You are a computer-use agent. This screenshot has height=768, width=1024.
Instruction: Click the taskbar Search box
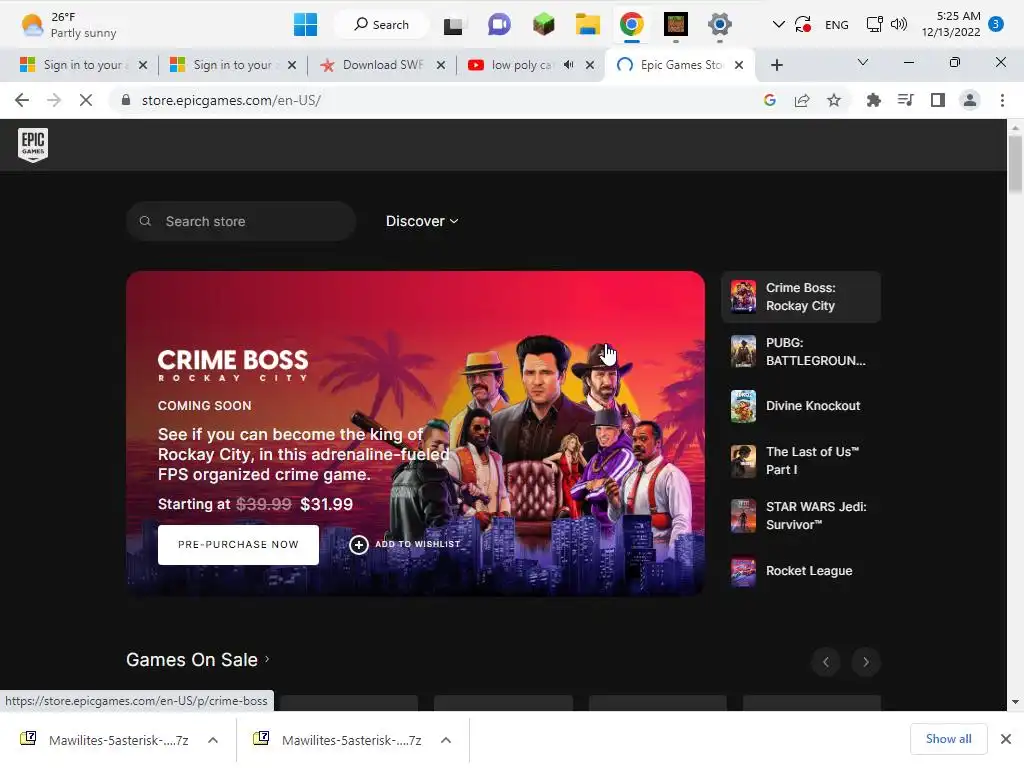click(381, 25)
